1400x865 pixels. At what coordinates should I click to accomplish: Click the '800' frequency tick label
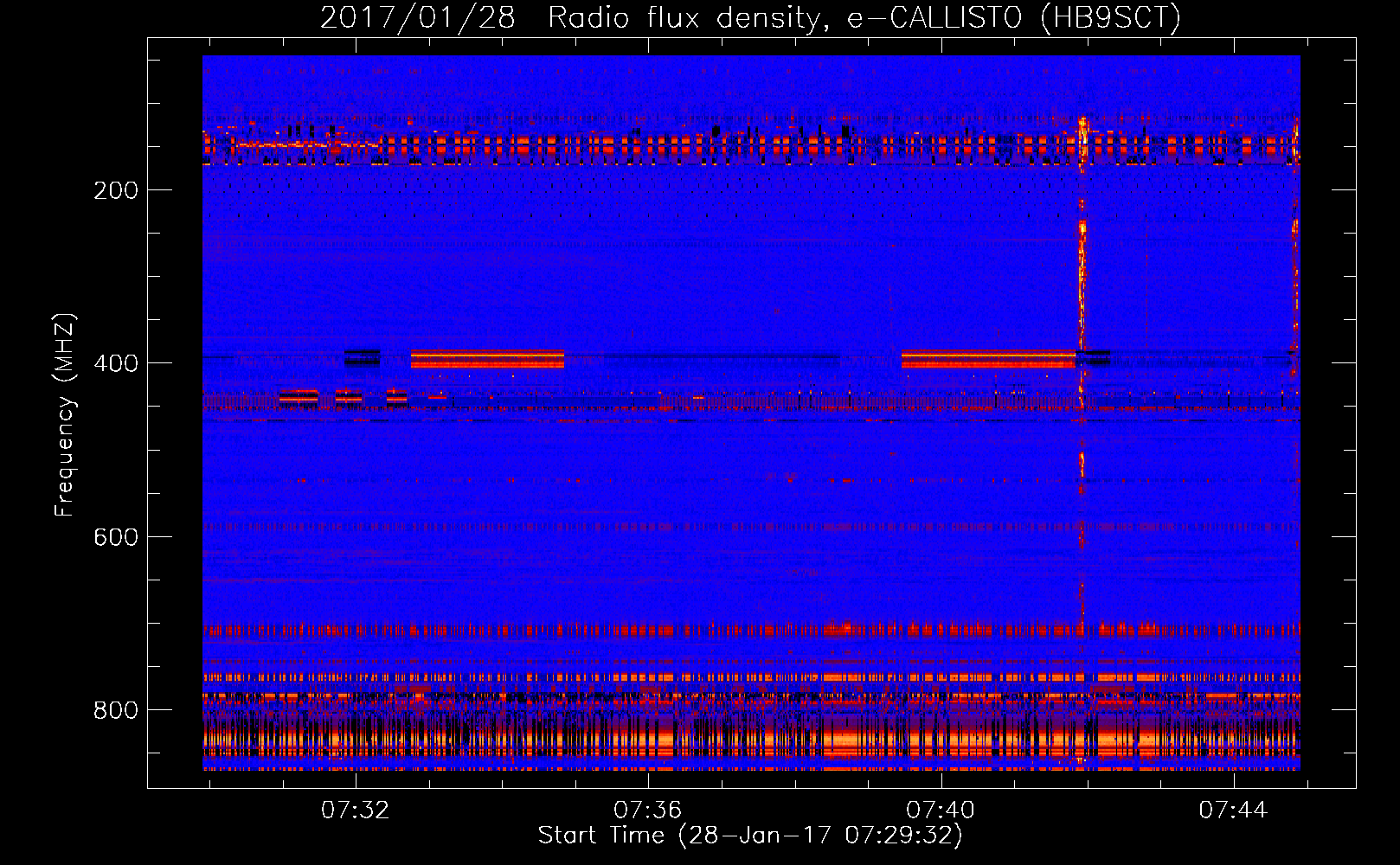116,710
